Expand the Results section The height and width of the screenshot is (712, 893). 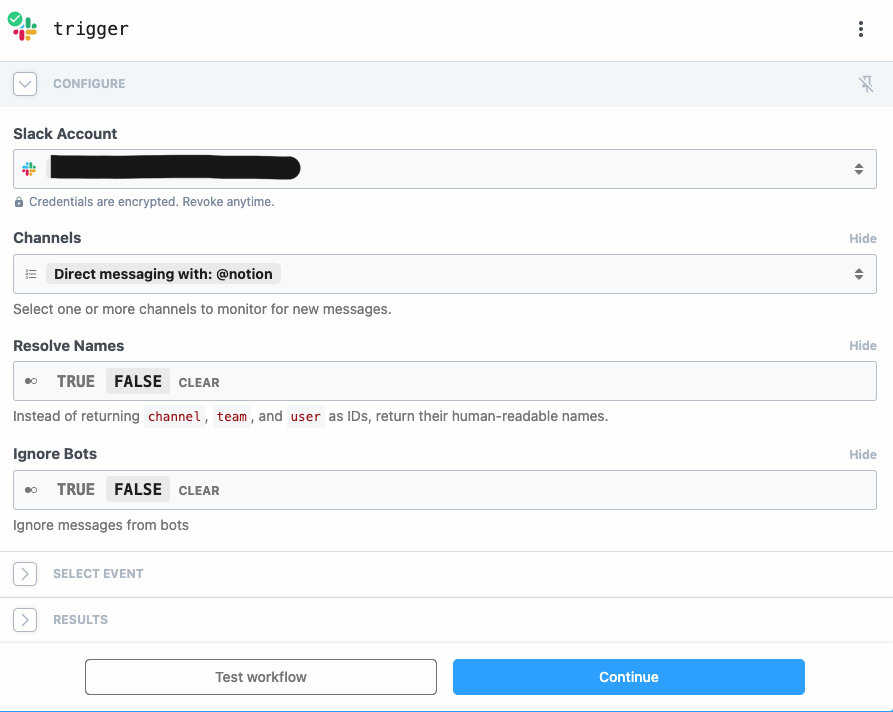coord(25,620)
